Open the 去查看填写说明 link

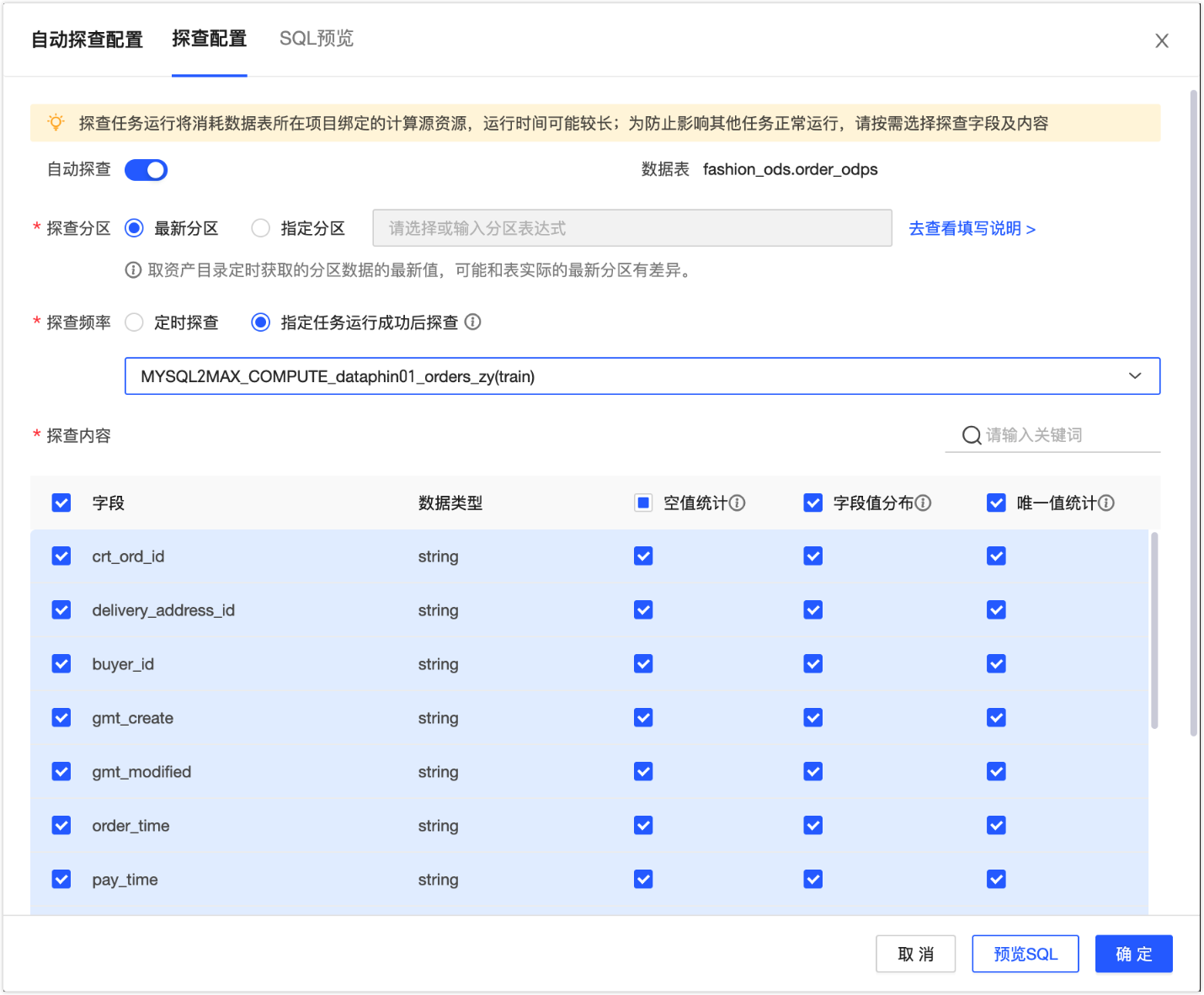coord(972,229)
